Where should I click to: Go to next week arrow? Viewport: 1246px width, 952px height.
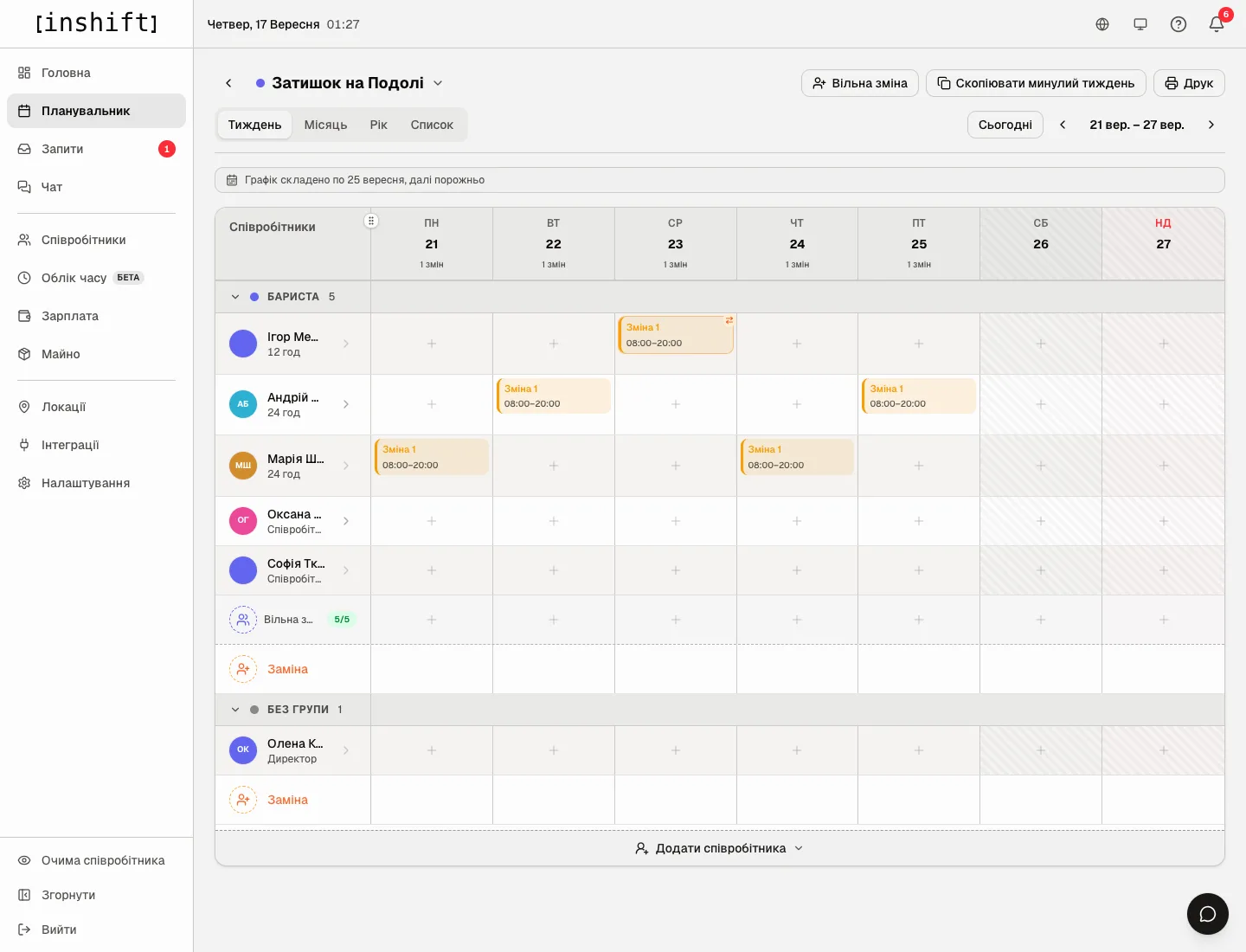(1211, 125)
